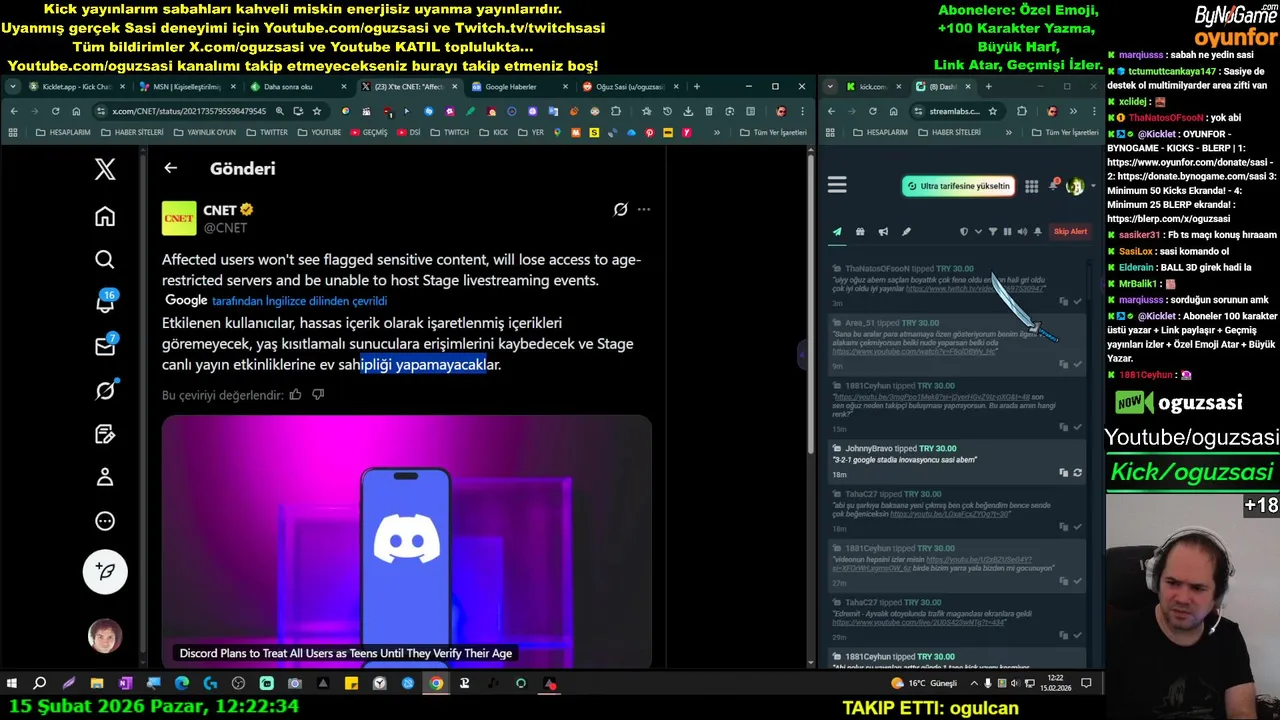Mute Streamlabs alerts with speaker icon
Image resolution: width=1280 pixels, height=720 pixels.
point(1022,232)
